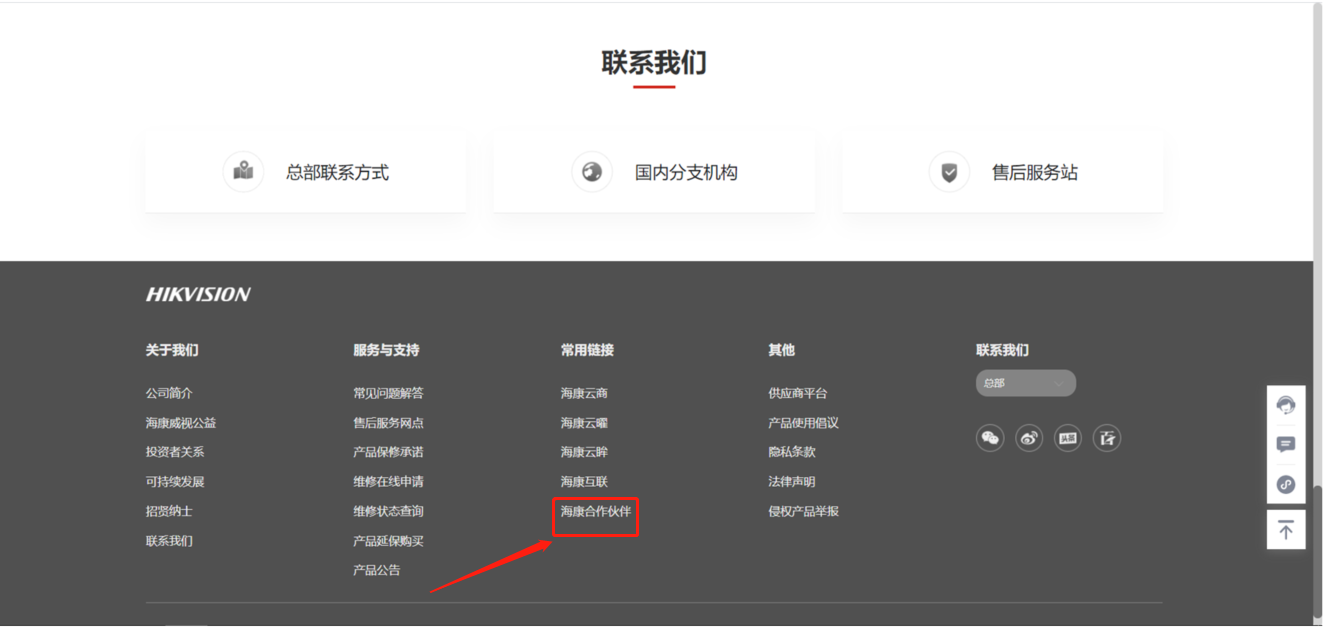View the 产品保修承诺 link

388,452
